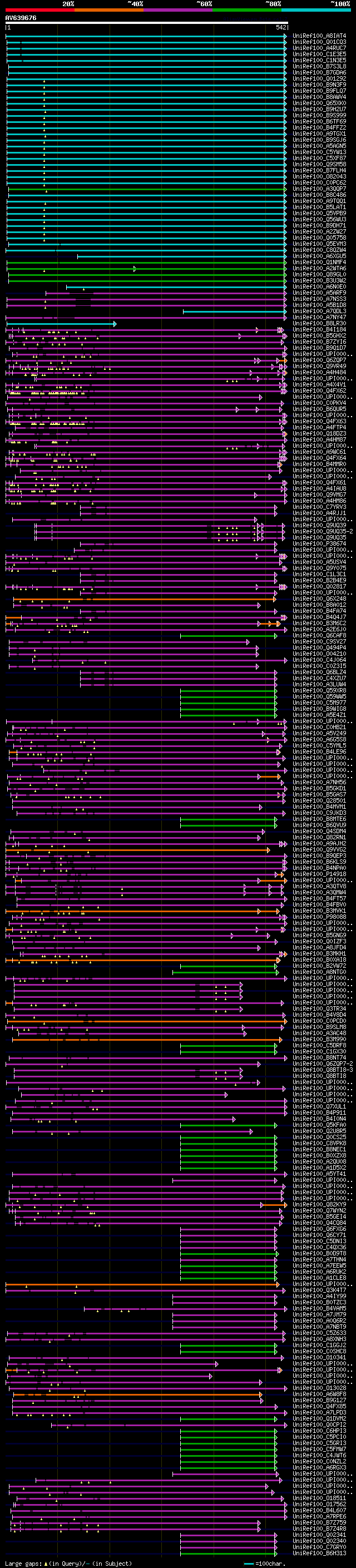Open hit UniRef100_A8IAT4
Image resolution: width=356 pixels, height=1568 pixels.
tap(319, 36)
